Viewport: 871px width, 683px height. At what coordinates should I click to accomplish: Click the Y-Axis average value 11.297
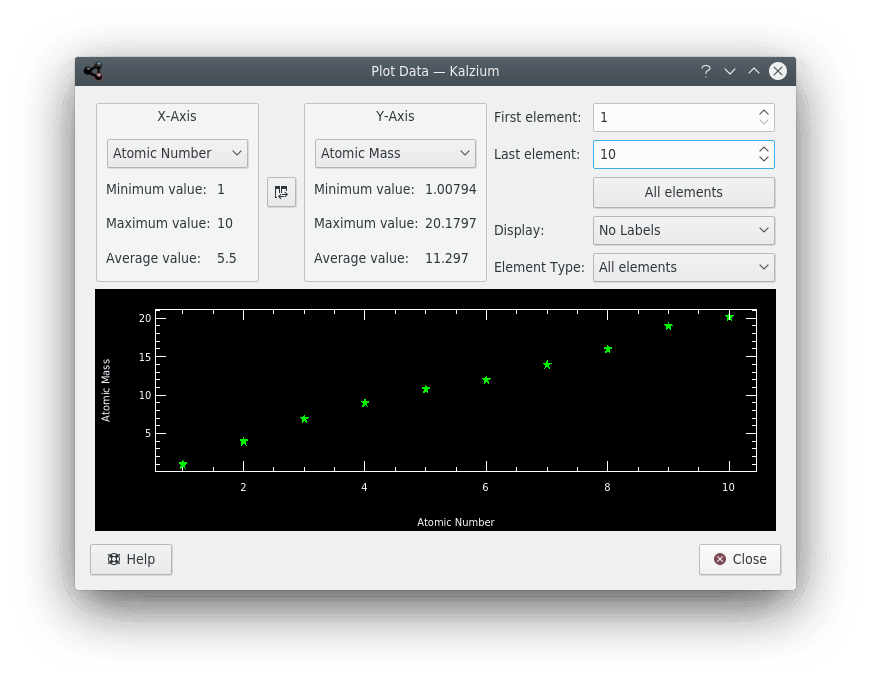[x=447, y=258]
